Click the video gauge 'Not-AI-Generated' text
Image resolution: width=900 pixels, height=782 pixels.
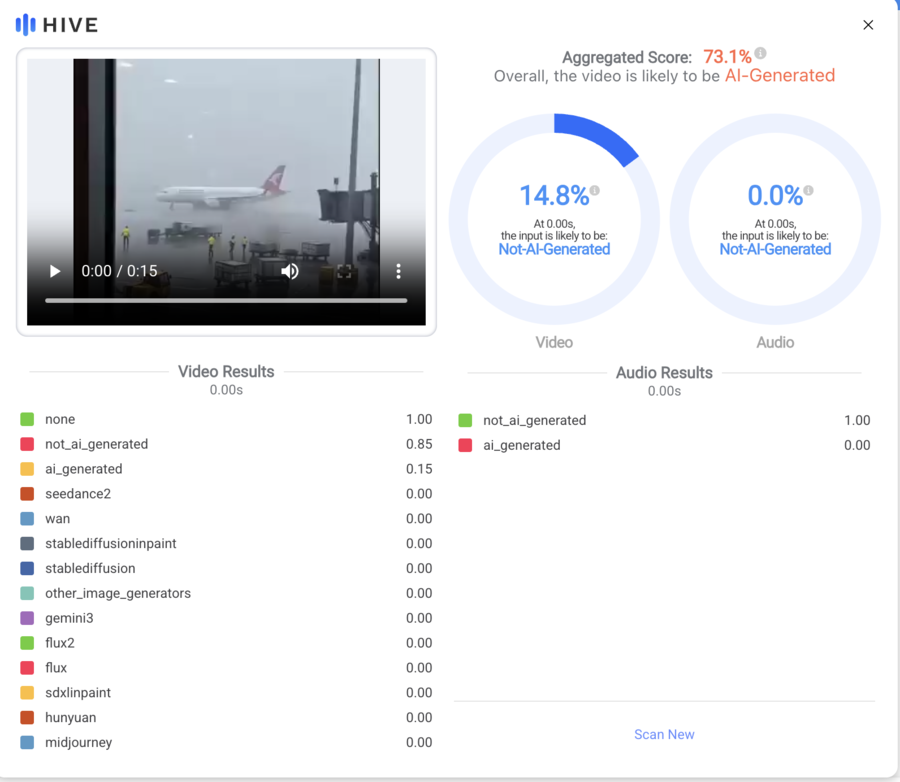coord(554,249)
